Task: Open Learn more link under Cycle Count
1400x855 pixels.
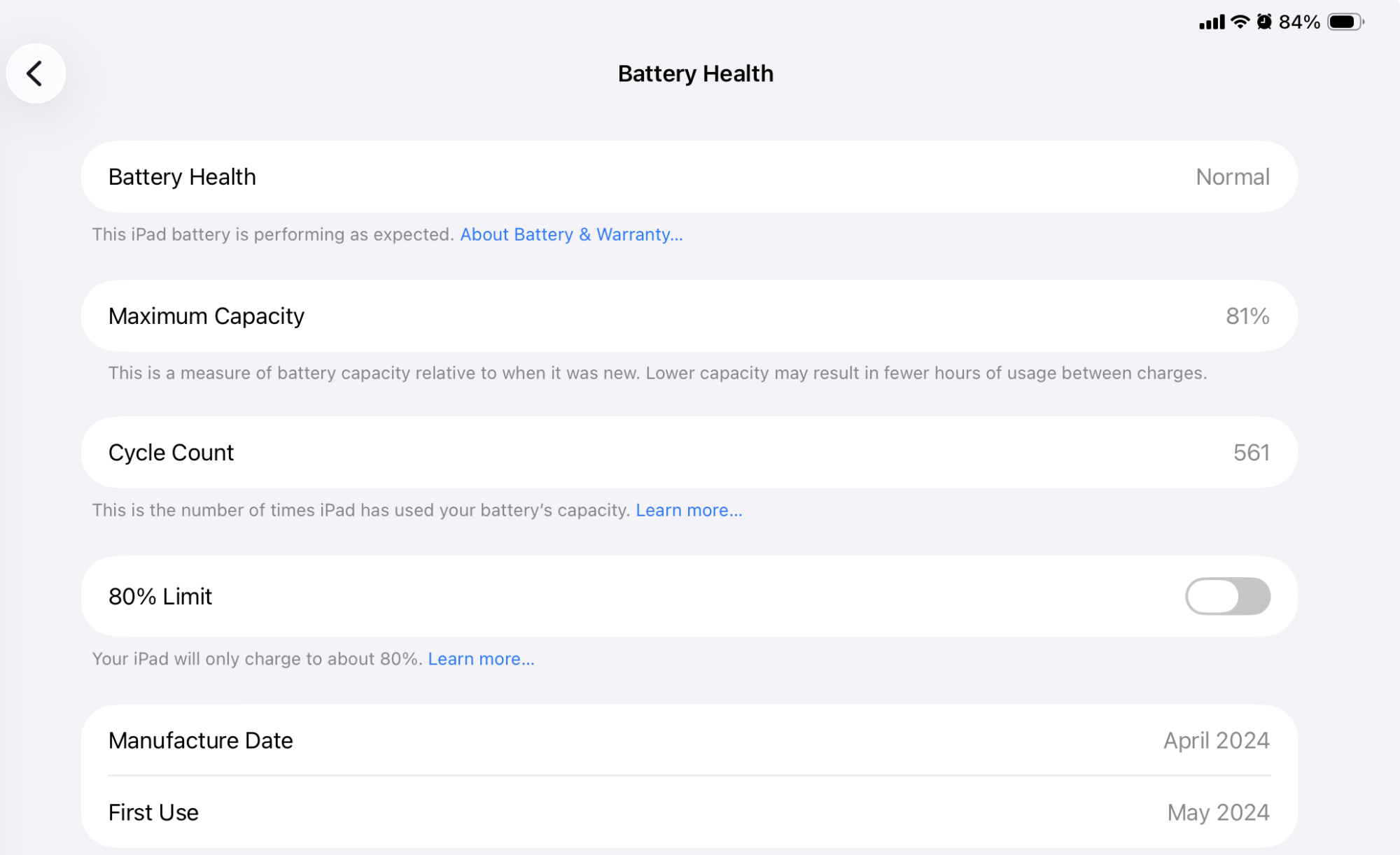Action: coord(689,510)
